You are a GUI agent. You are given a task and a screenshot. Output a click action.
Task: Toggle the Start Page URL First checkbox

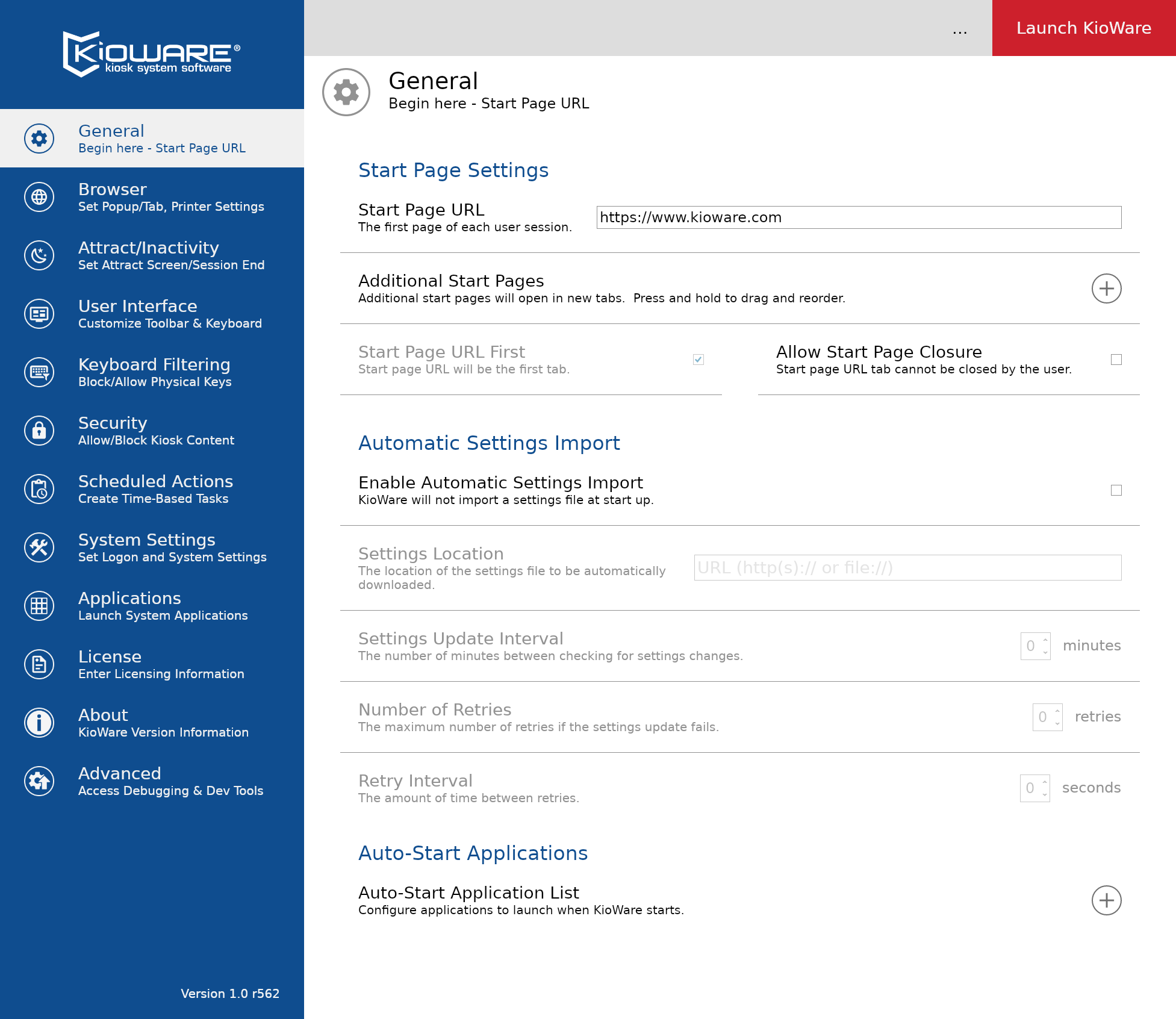click(x=698, y=360)
